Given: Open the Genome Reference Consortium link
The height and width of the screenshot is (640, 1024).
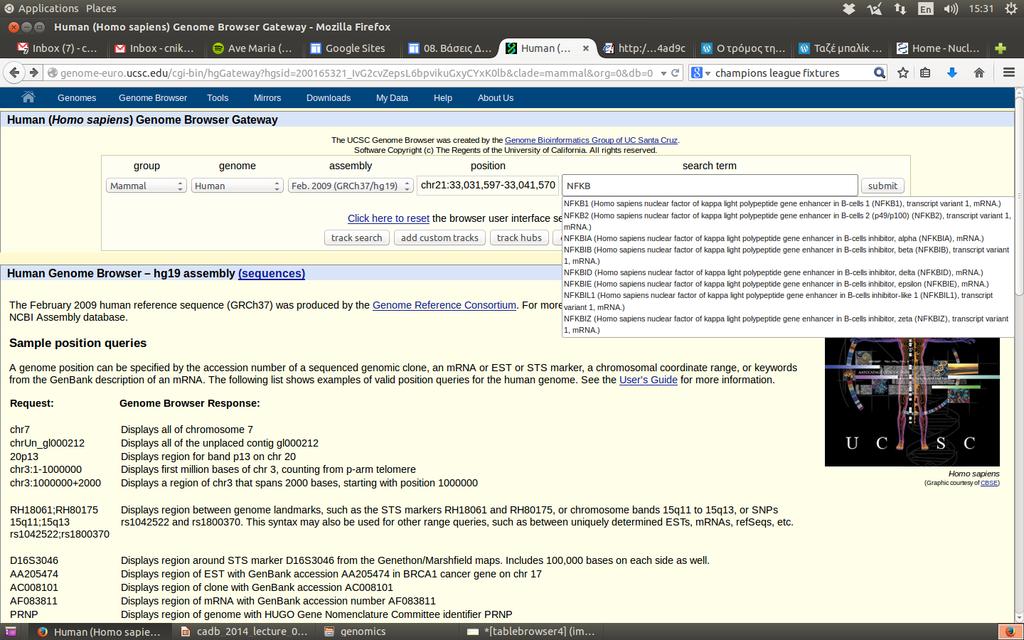Looking at the screenshot, I should [444, 305].
